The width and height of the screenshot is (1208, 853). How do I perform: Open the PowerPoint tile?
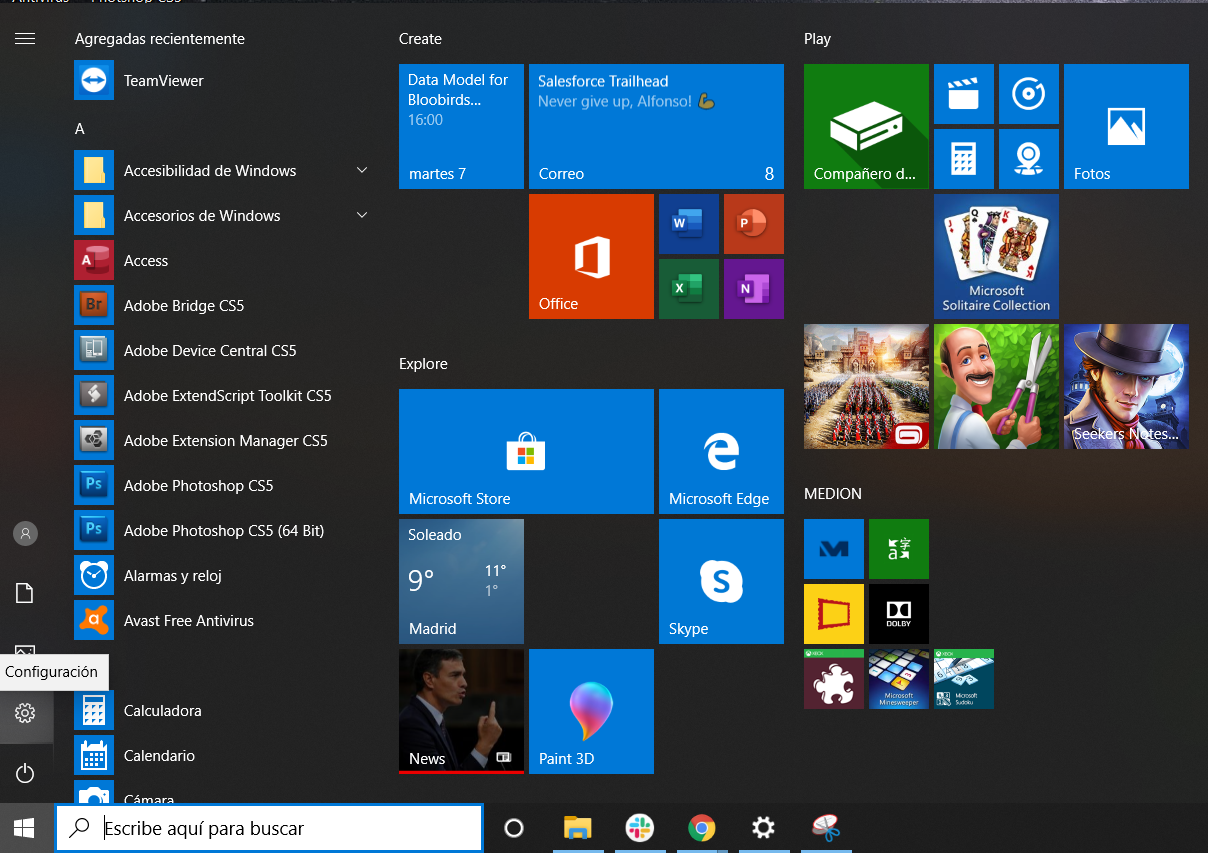[754, 224]
